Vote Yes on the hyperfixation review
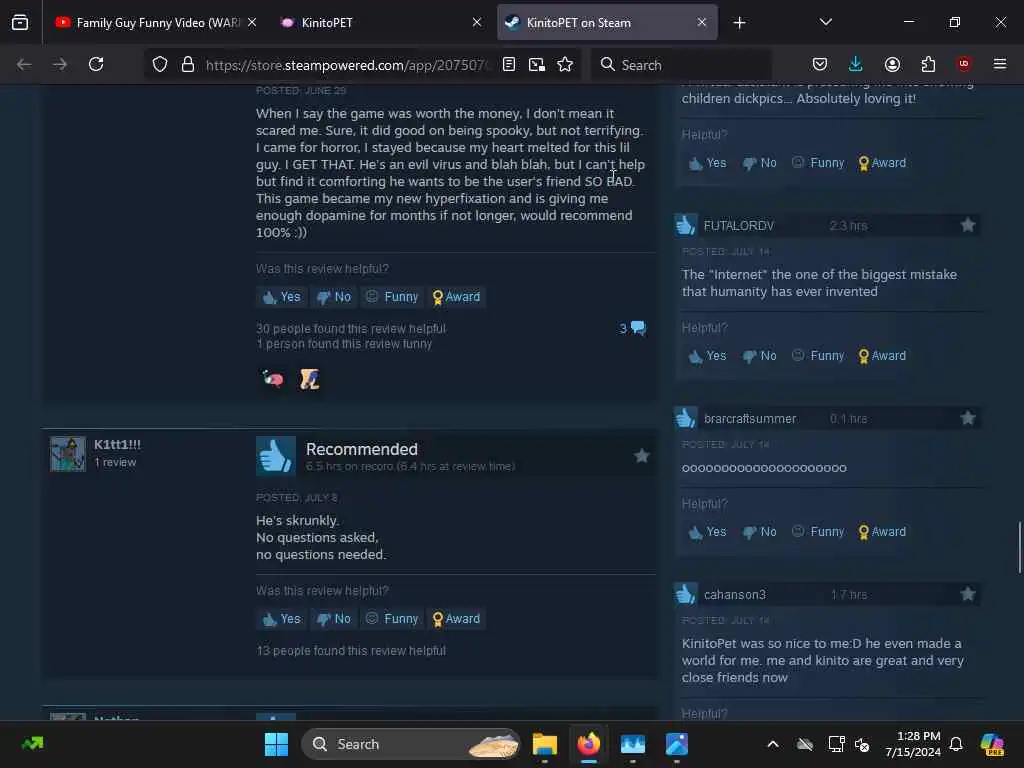1024x768 pixels. (x=281, y=297)
